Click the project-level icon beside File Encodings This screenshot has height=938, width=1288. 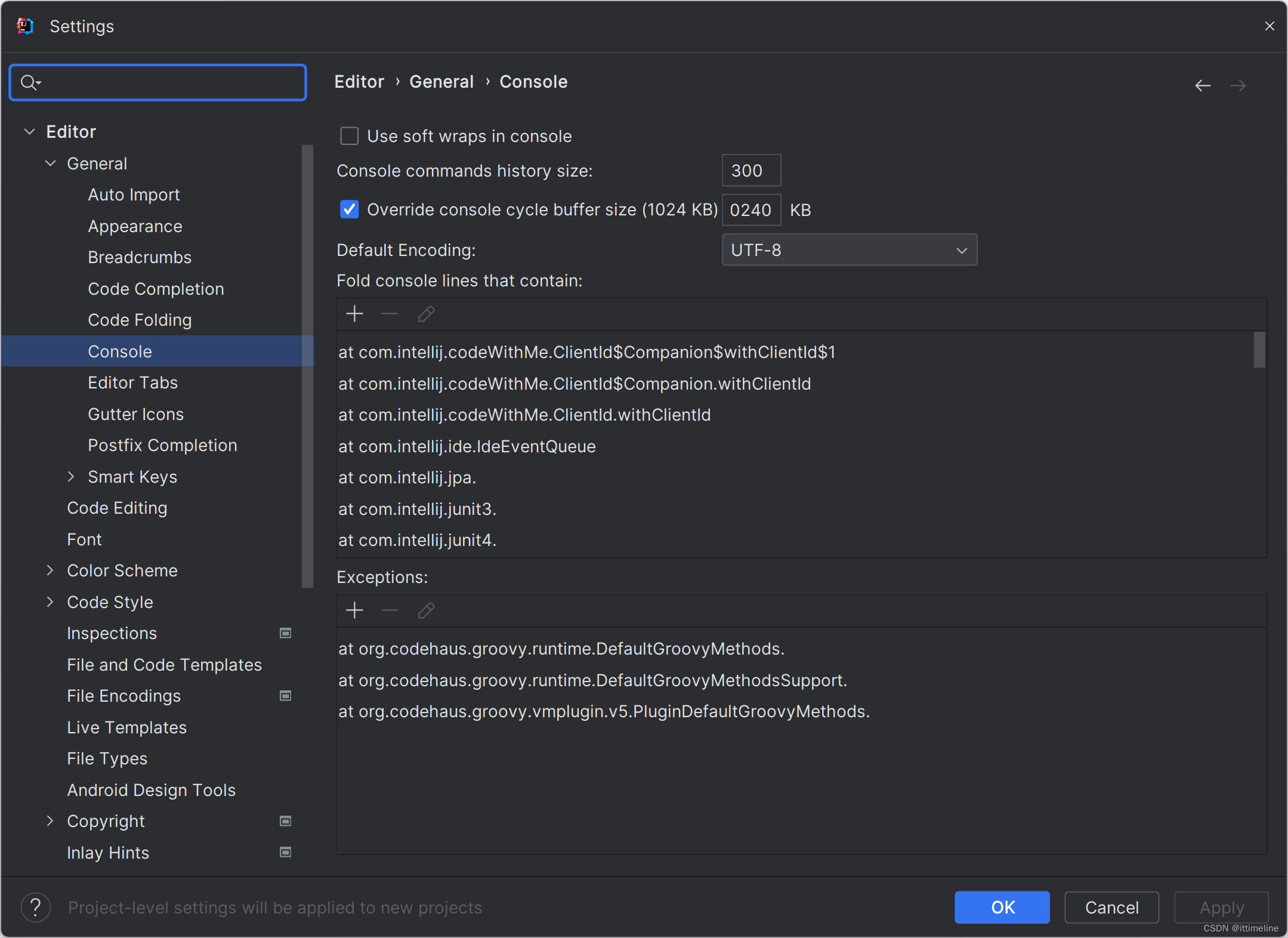[x=286, y=696]
